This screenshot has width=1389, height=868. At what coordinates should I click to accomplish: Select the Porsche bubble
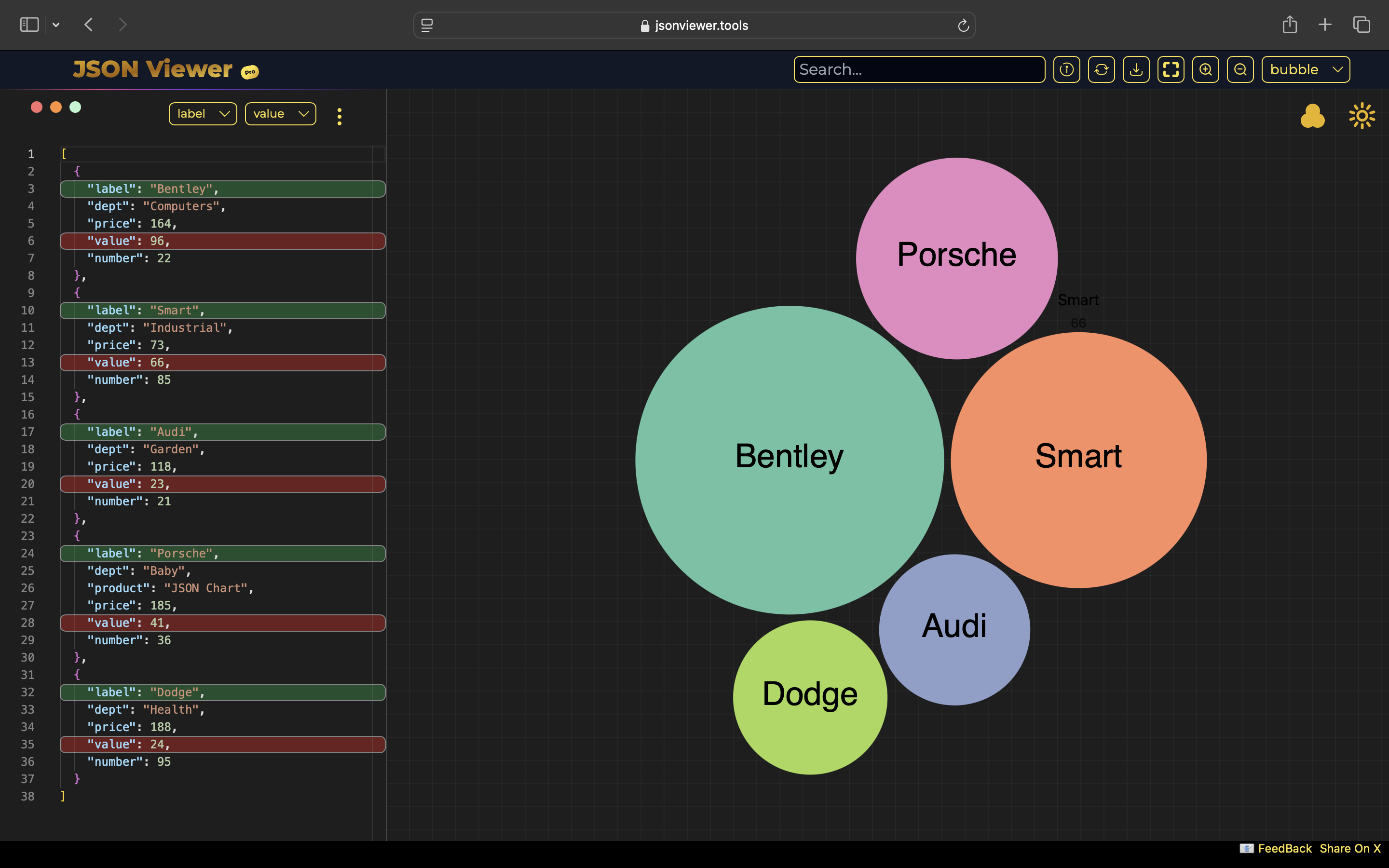coord(956,258)
